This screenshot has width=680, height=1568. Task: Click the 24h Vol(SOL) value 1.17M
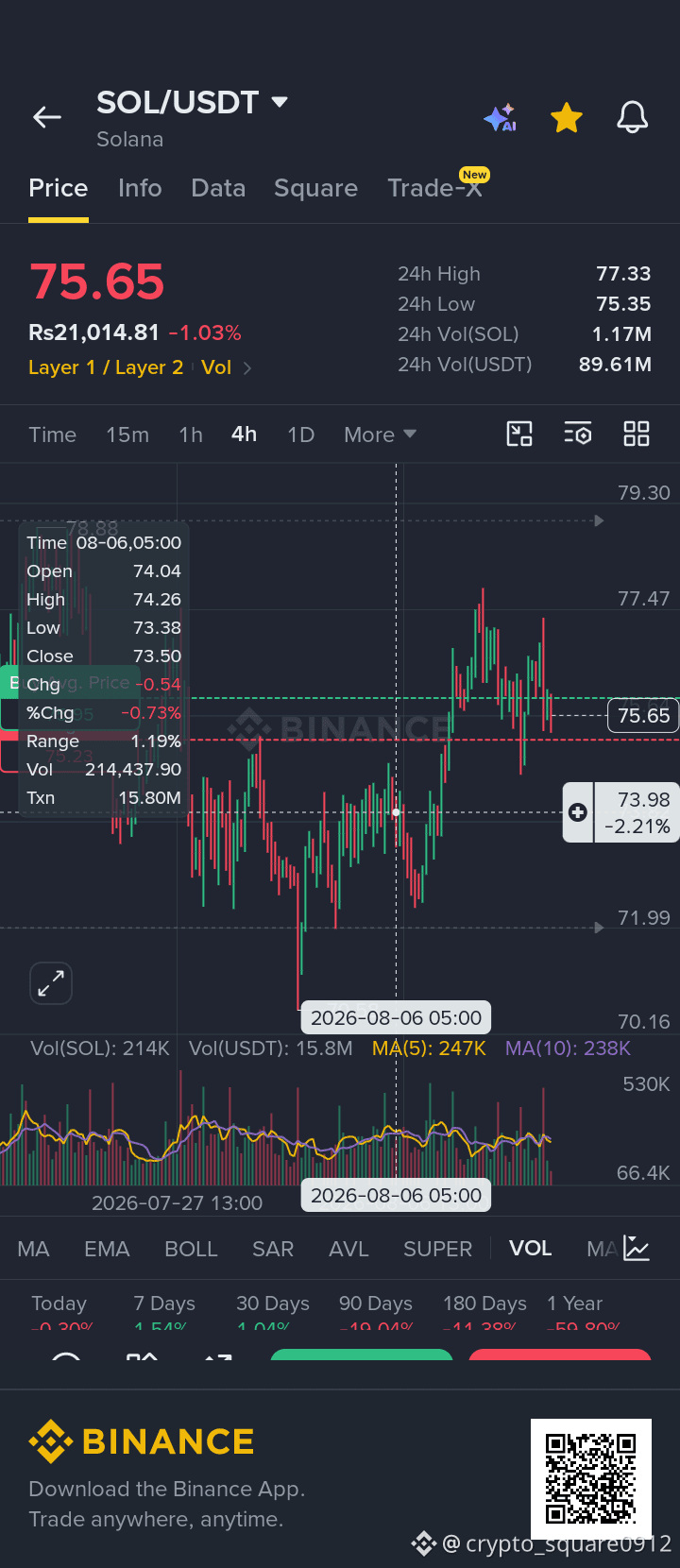point(621,334)
